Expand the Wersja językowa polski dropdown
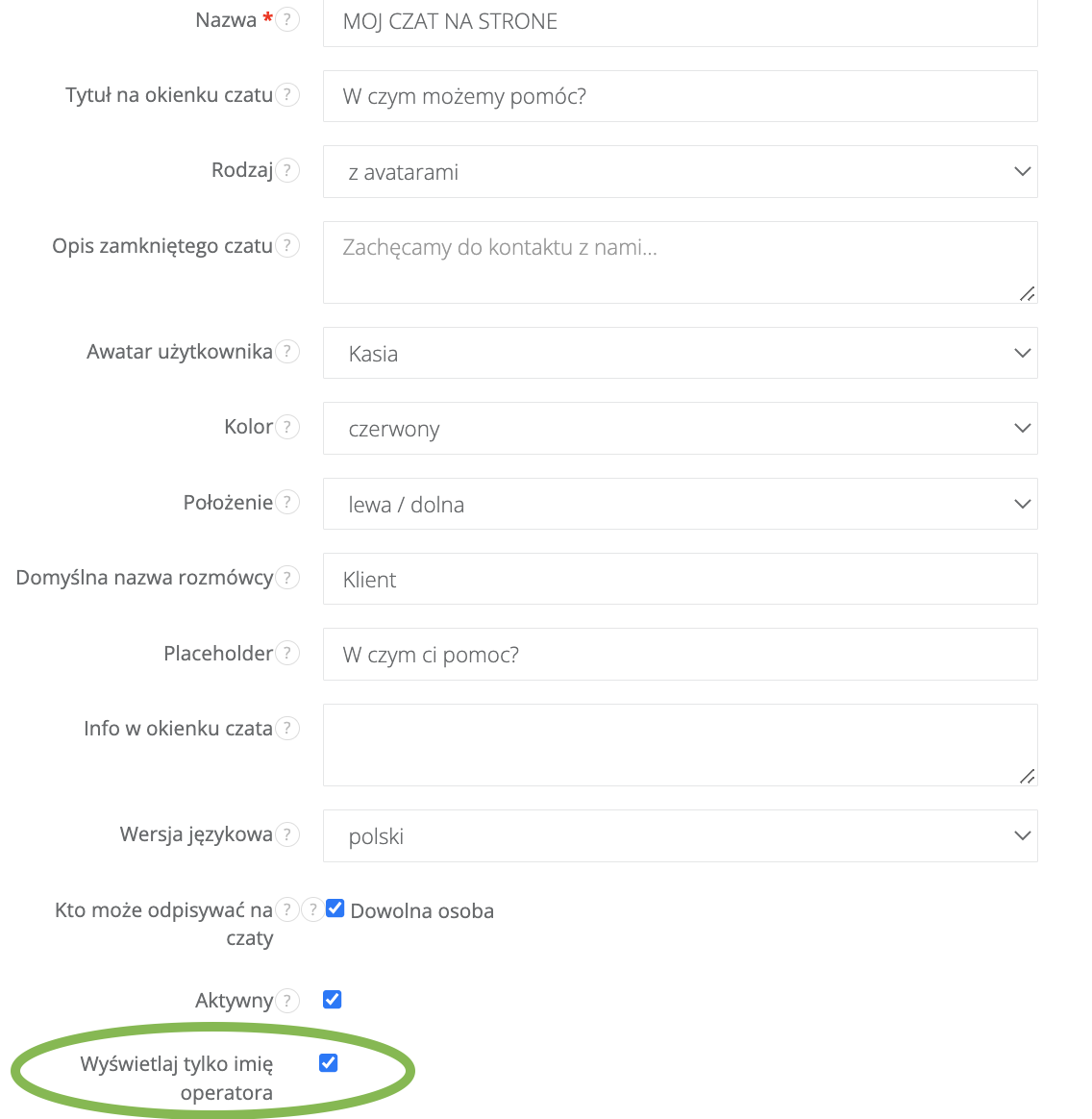1092x1119 pixels. pyautogui.click(x=680, y=836)
